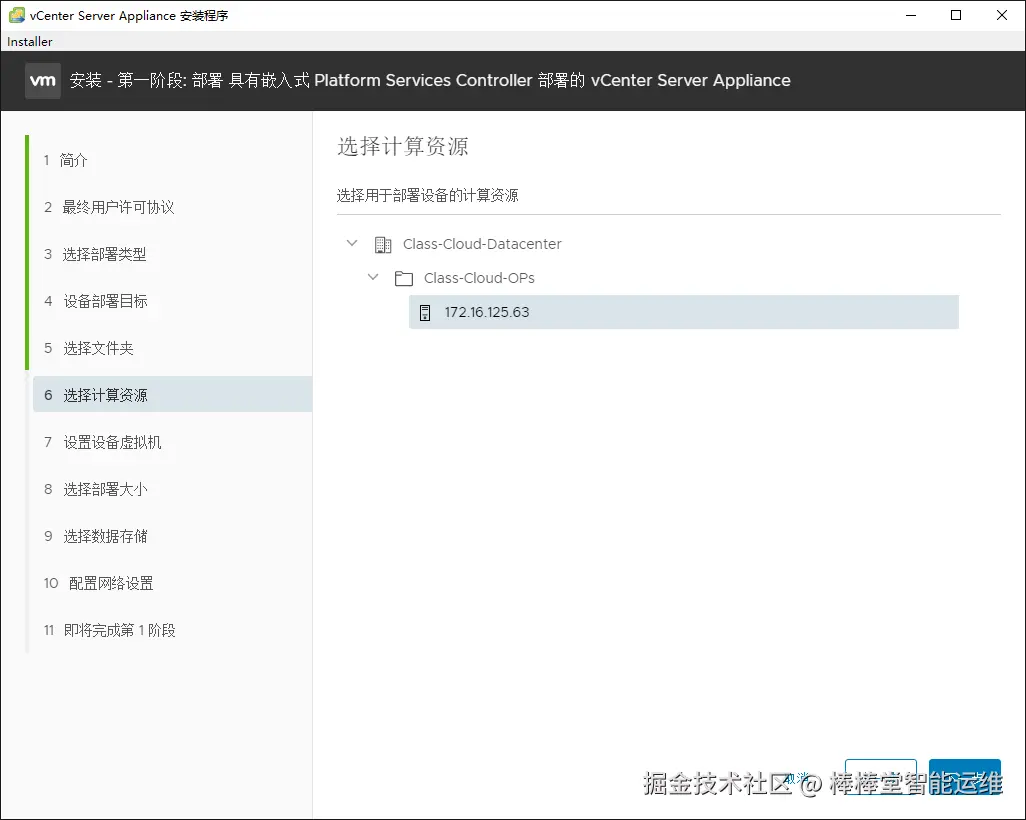Image resolution: width=1026 pixels, height=820 pixels.
Task: Select step 7 设置设备虚拟机
Action: click(x=103, y=442)
